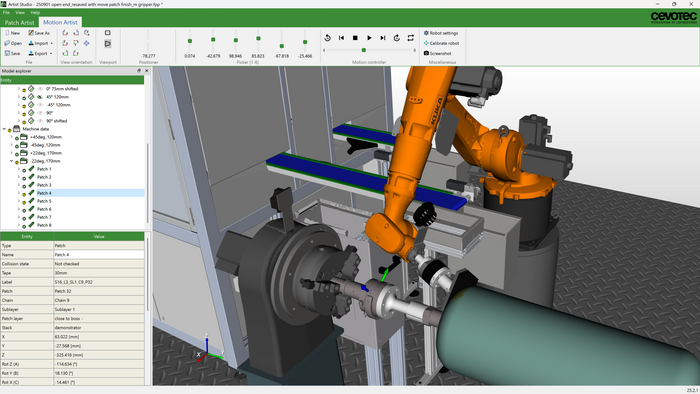700x394 pixels.
Task: Select the first view orientation icon in the top row
Action: pyautogui.click(x=65, y=33)
